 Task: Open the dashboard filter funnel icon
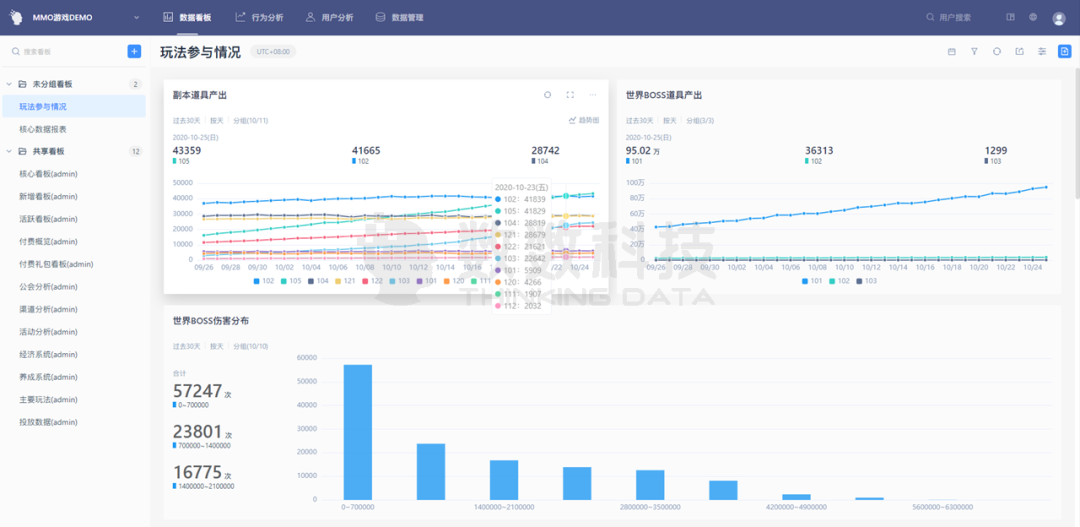point(974,52)
